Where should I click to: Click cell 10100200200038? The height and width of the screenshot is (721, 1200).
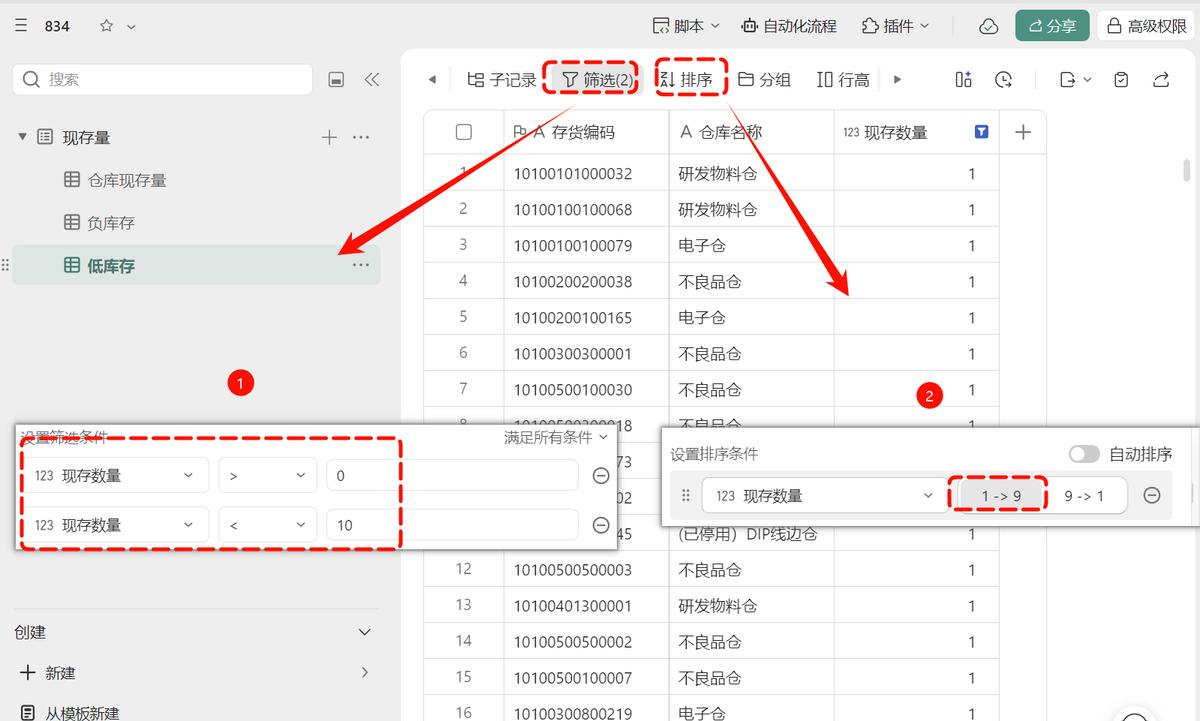point(586,282)
